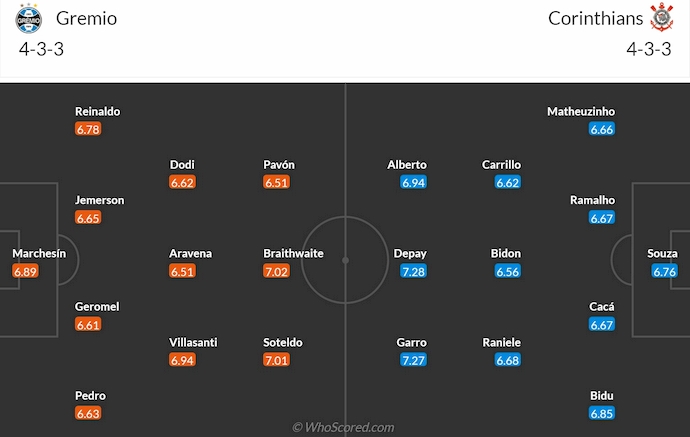Image resolution: width=690 pixels, height=437 pixels.
Task: Click the WhoScored.com watermark
Action: pyautogui.click(x=343, y=427)
